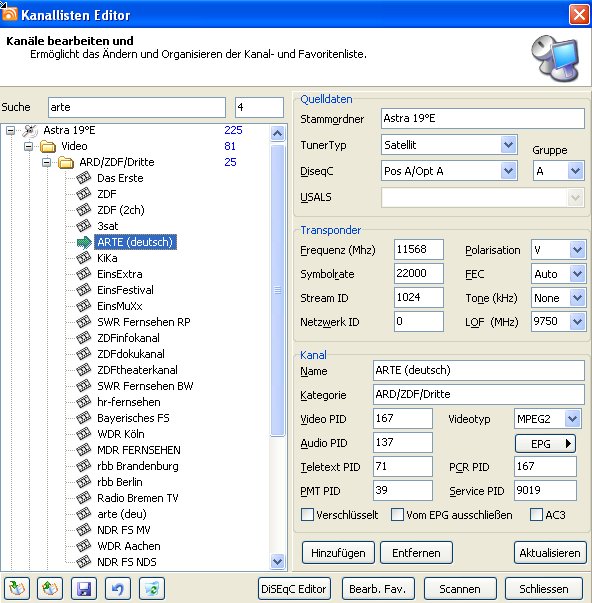Click the channel list scrollbar thumb
Viewport: 592px width, 603px height.
(x=277, y=290)
